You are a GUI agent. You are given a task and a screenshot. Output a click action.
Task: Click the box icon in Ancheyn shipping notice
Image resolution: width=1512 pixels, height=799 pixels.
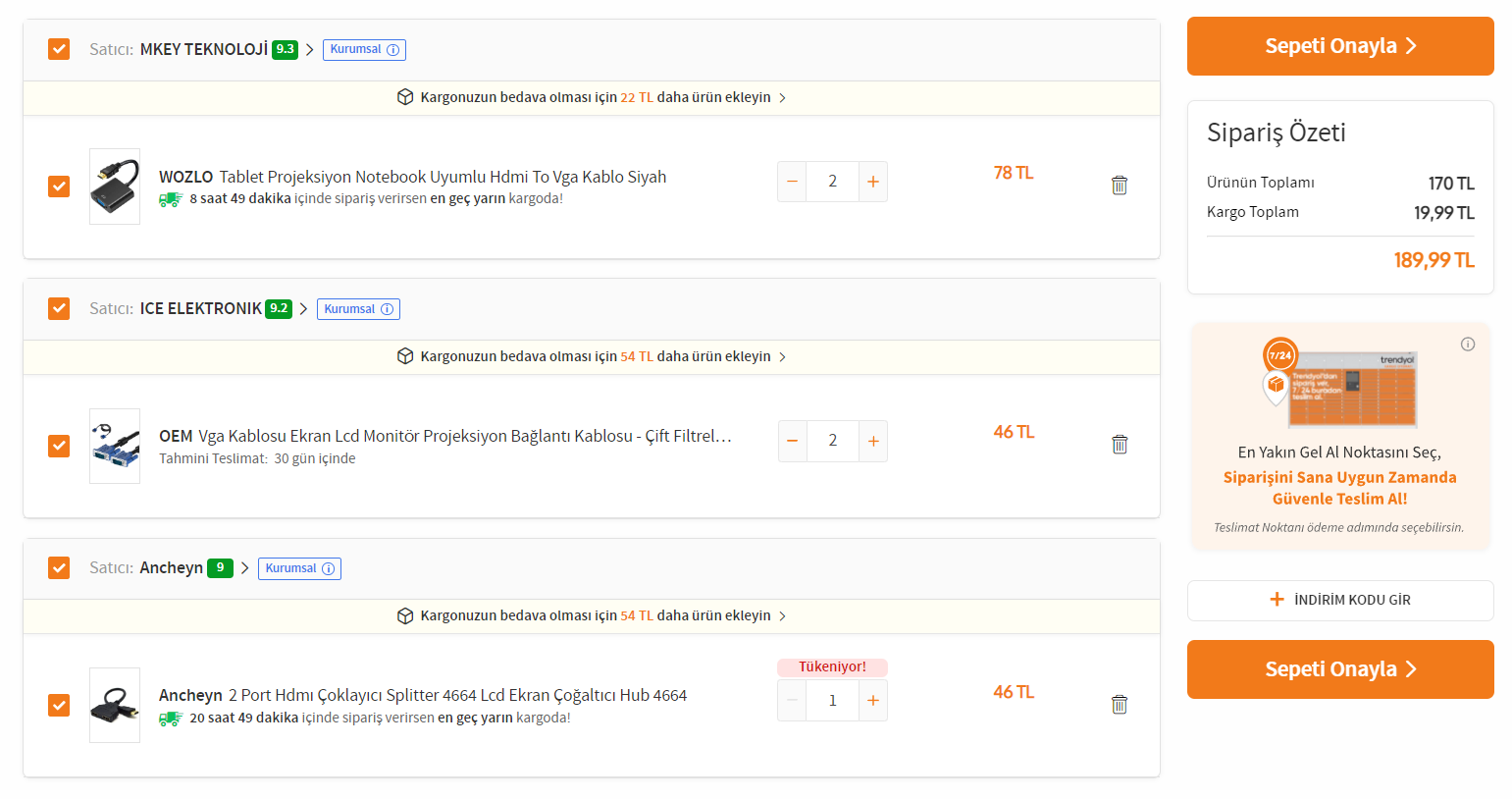tap(405, 615)
